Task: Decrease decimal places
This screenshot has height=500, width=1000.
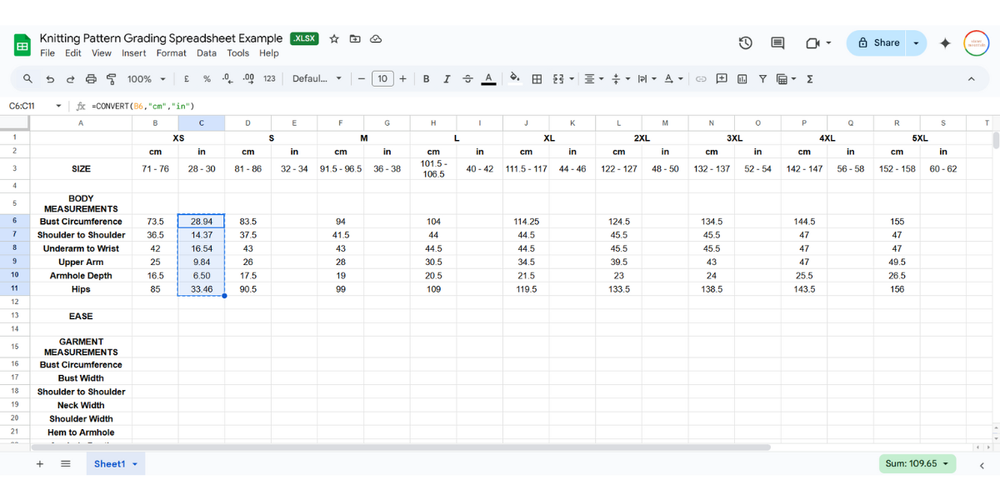Action: pos(228,79)
